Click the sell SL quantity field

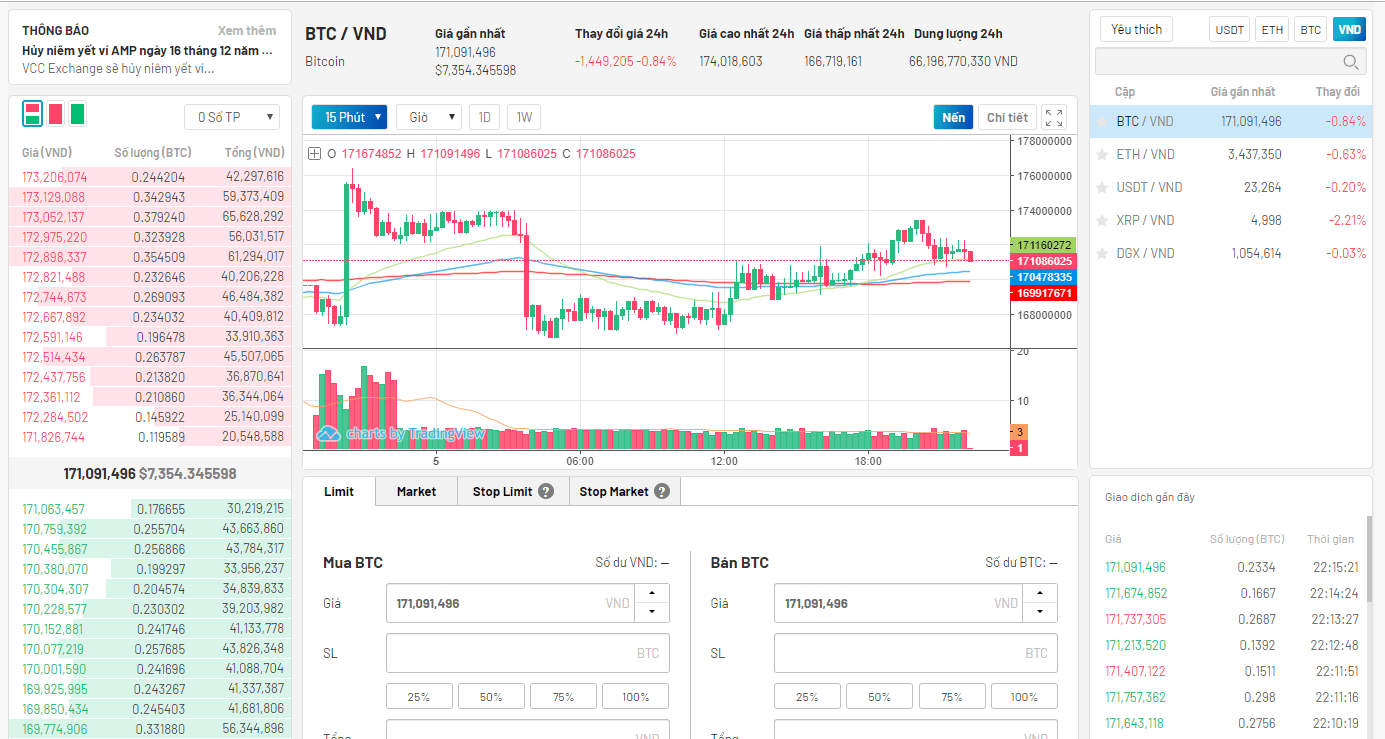pos(916,653)
